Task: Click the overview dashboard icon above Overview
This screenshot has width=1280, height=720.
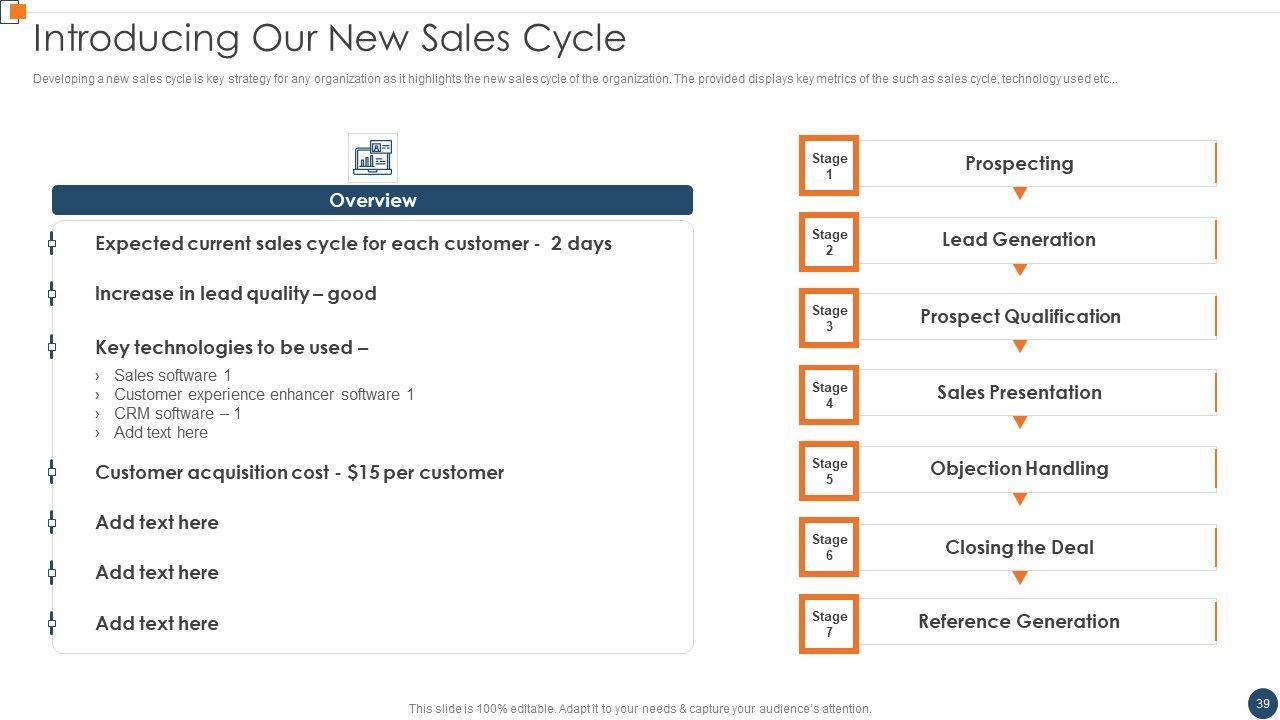Action: pyautogui.click(x=373, y=158)
